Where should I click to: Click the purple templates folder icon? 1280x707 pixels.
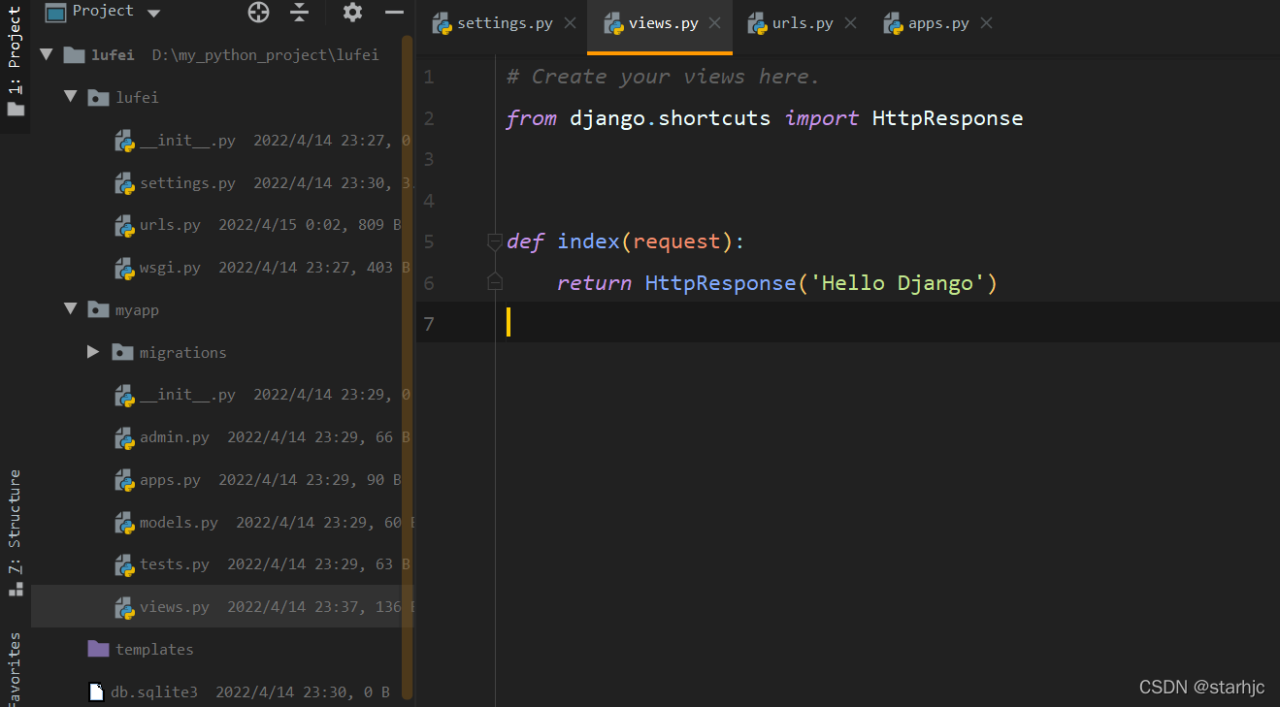coord(98,649)
